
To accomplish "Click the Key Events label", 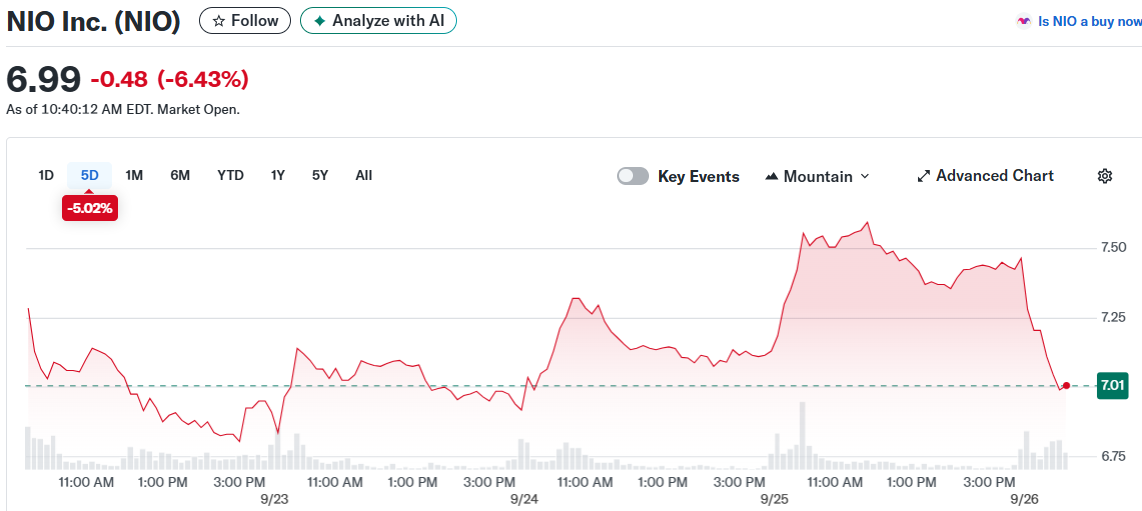I will coord(698,176).
